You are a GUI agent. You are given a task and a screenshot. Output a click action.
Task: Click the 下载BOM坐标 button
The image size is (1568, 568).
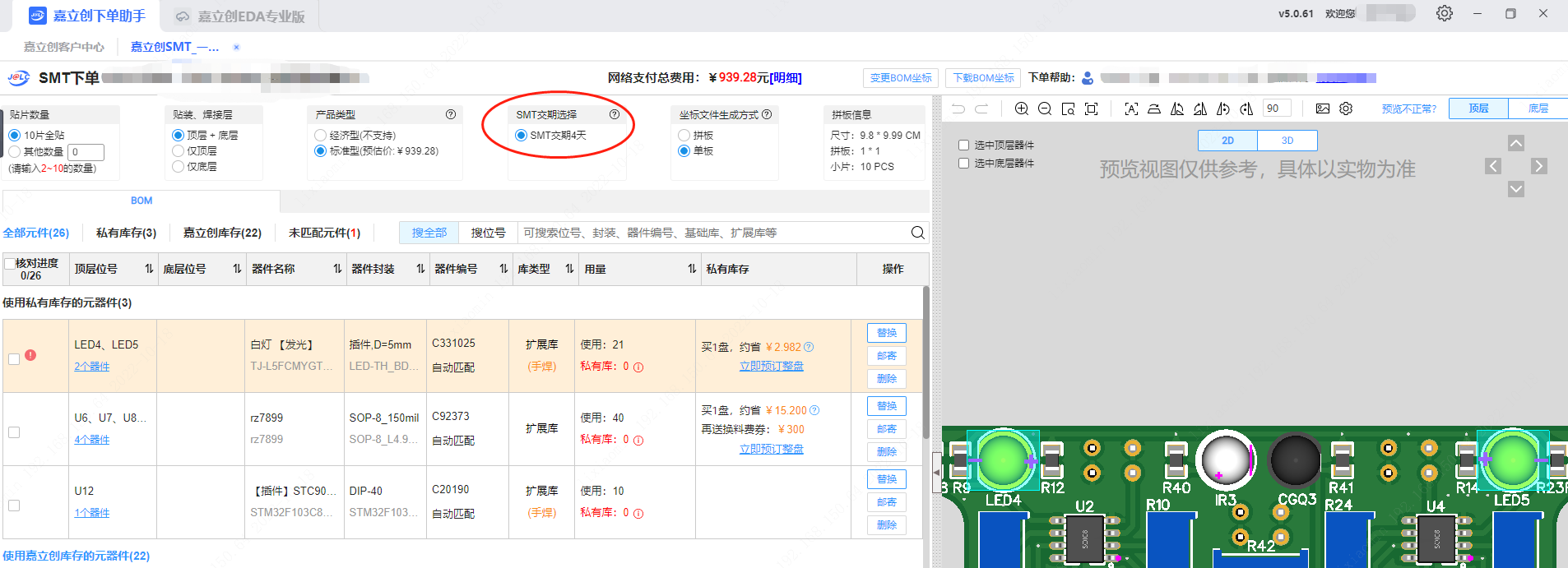click(x=983, y=78)
